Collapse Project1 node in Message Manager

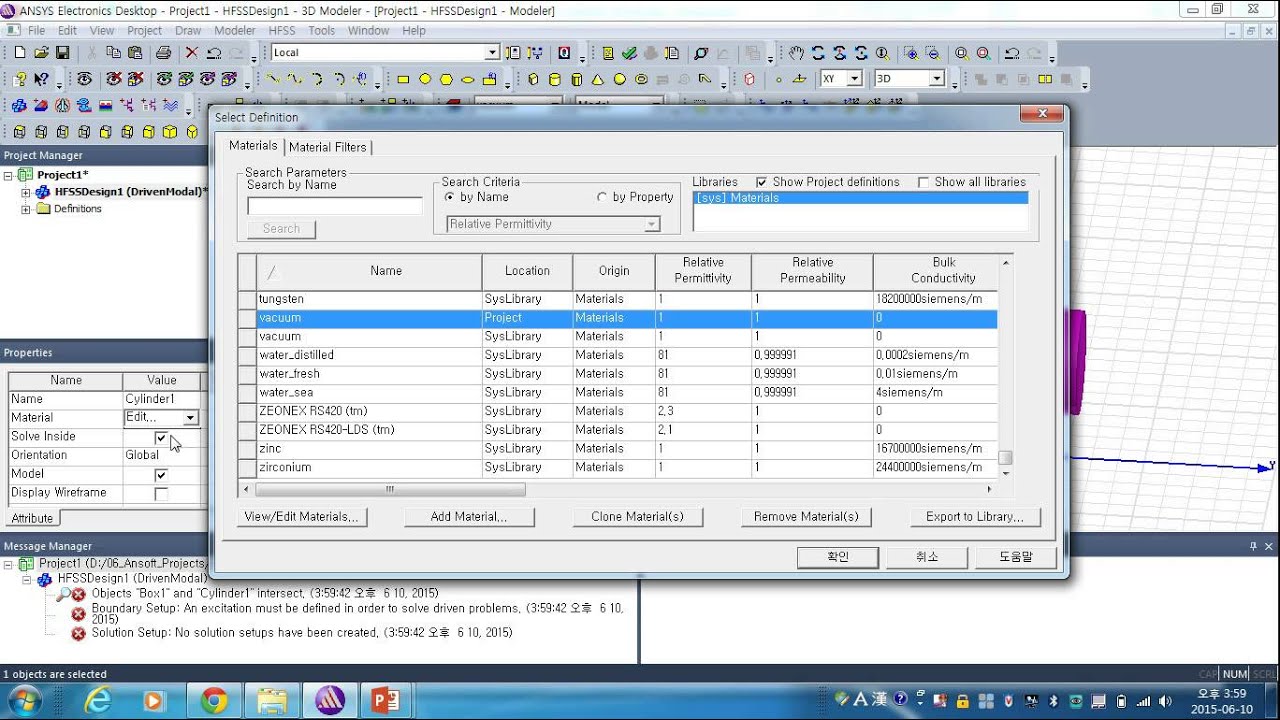click(9, 564)
